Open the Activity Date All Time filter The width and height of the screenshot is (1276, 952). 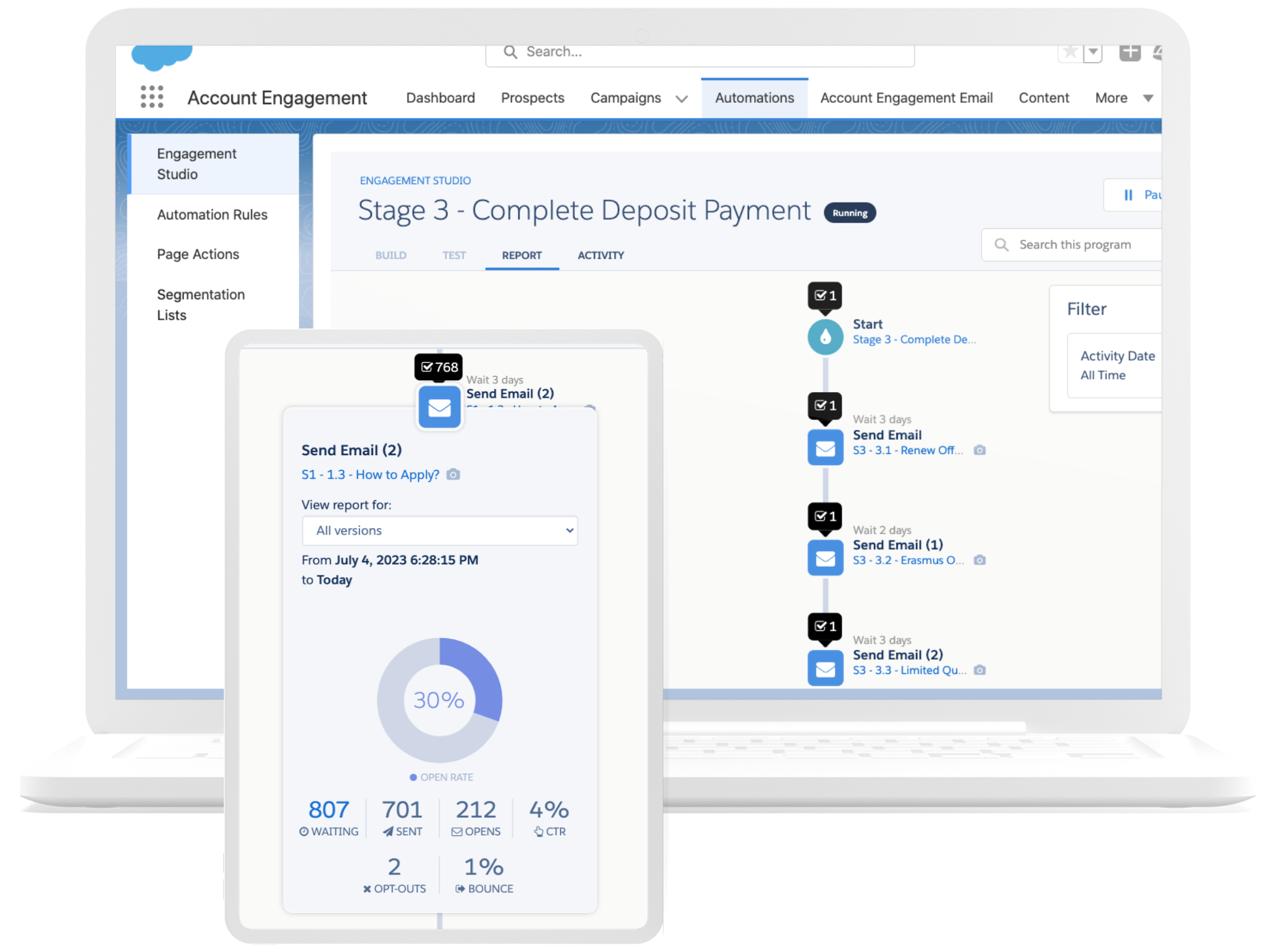click(x=1115, y=365)
